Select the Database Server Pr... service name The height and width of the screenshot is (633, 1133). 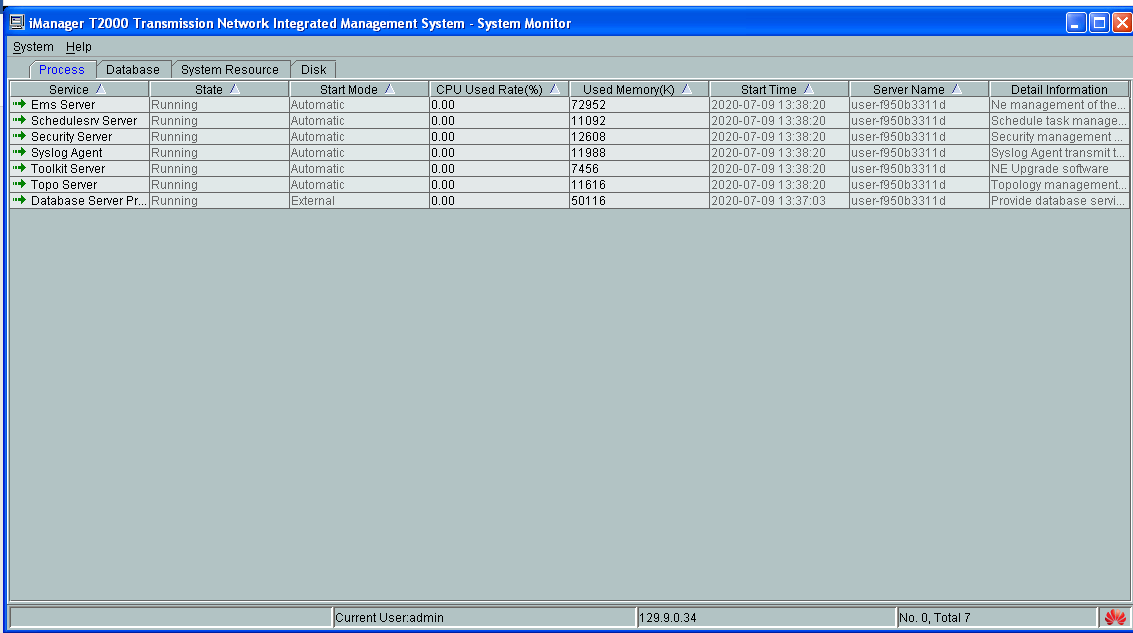89,200
